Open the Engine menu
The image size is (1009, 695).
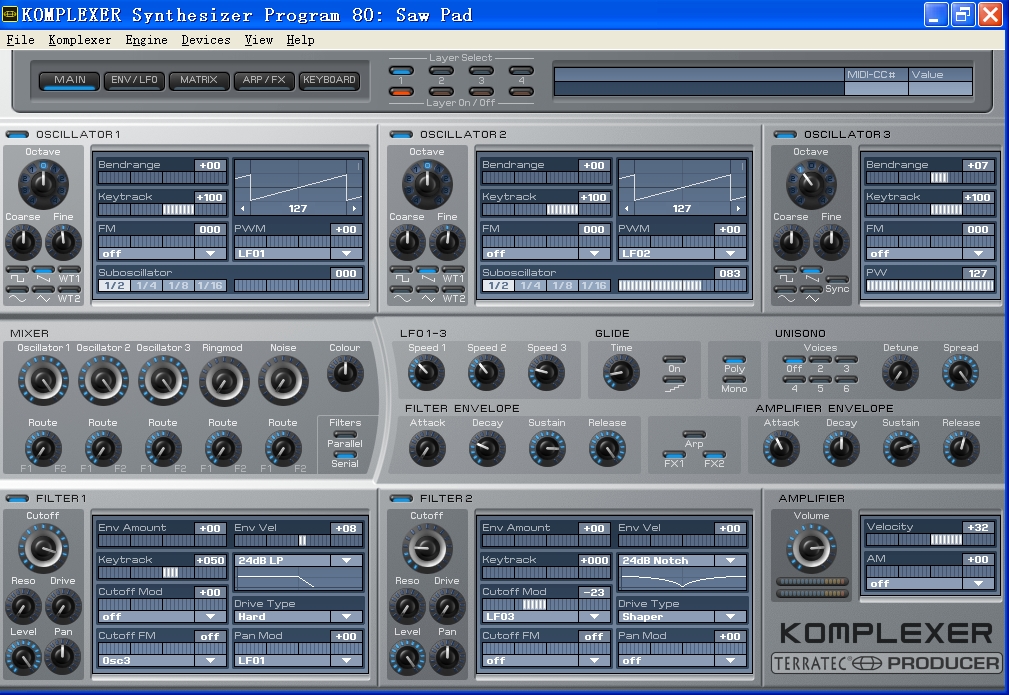click(146, 40)
